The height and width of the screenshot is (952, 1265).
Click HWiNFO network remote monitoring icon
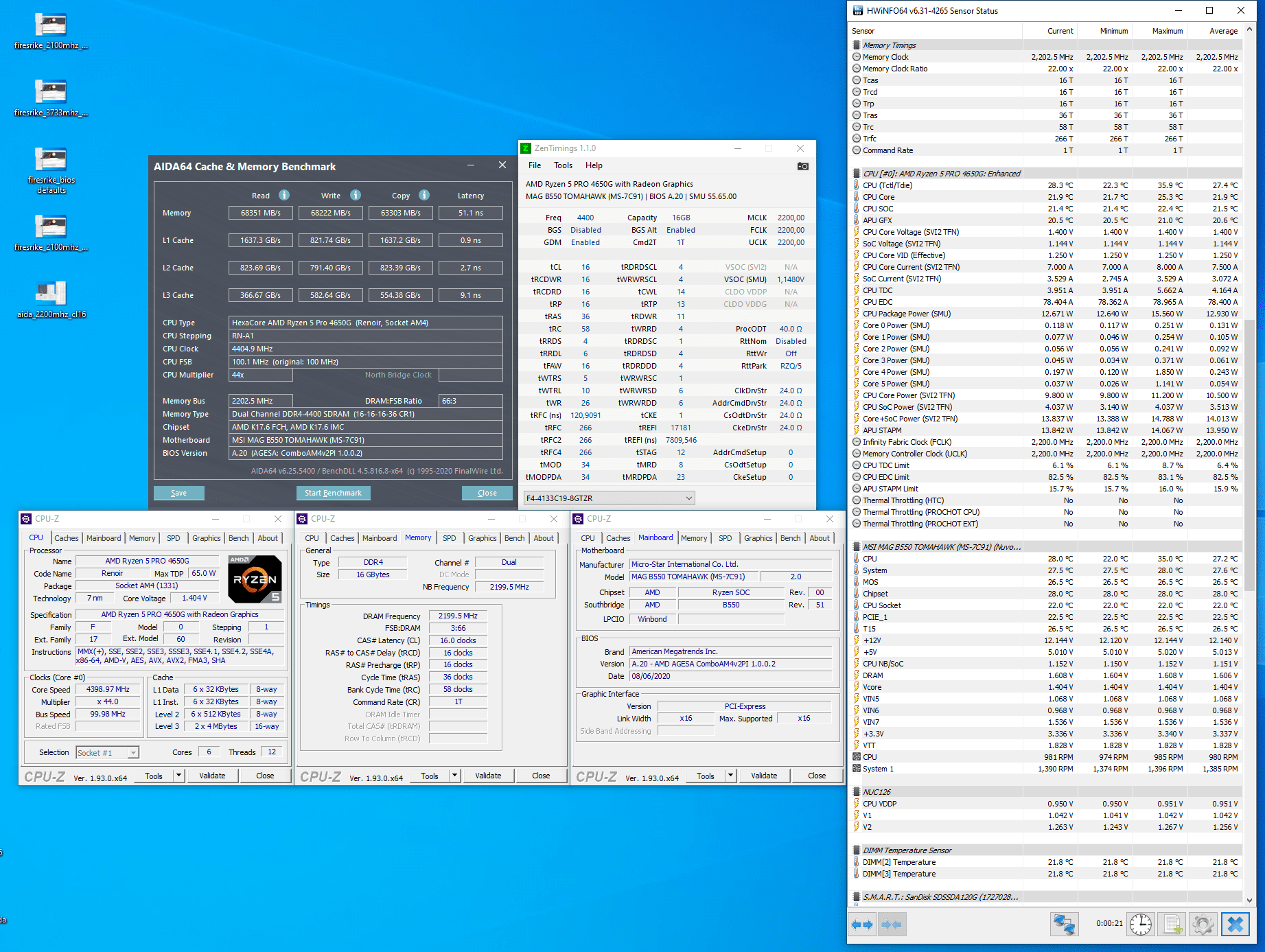1064,925
